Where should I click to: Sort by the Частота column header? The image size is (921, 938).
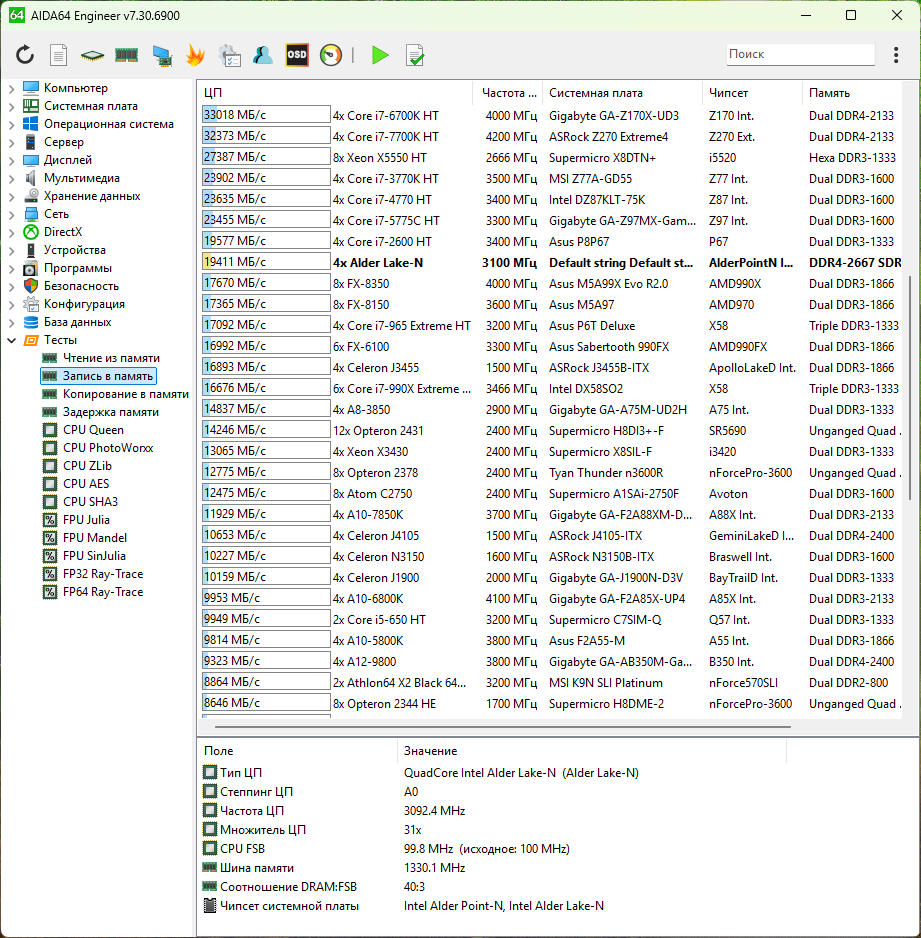508,93
